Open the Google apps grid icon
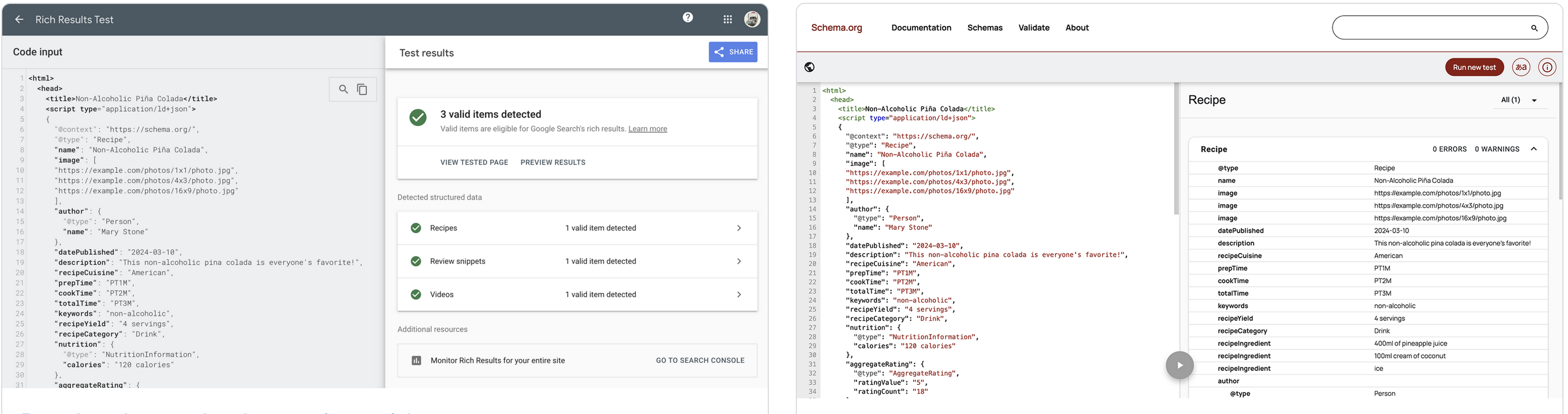The image size is (1568, 414). pos(727,20)
